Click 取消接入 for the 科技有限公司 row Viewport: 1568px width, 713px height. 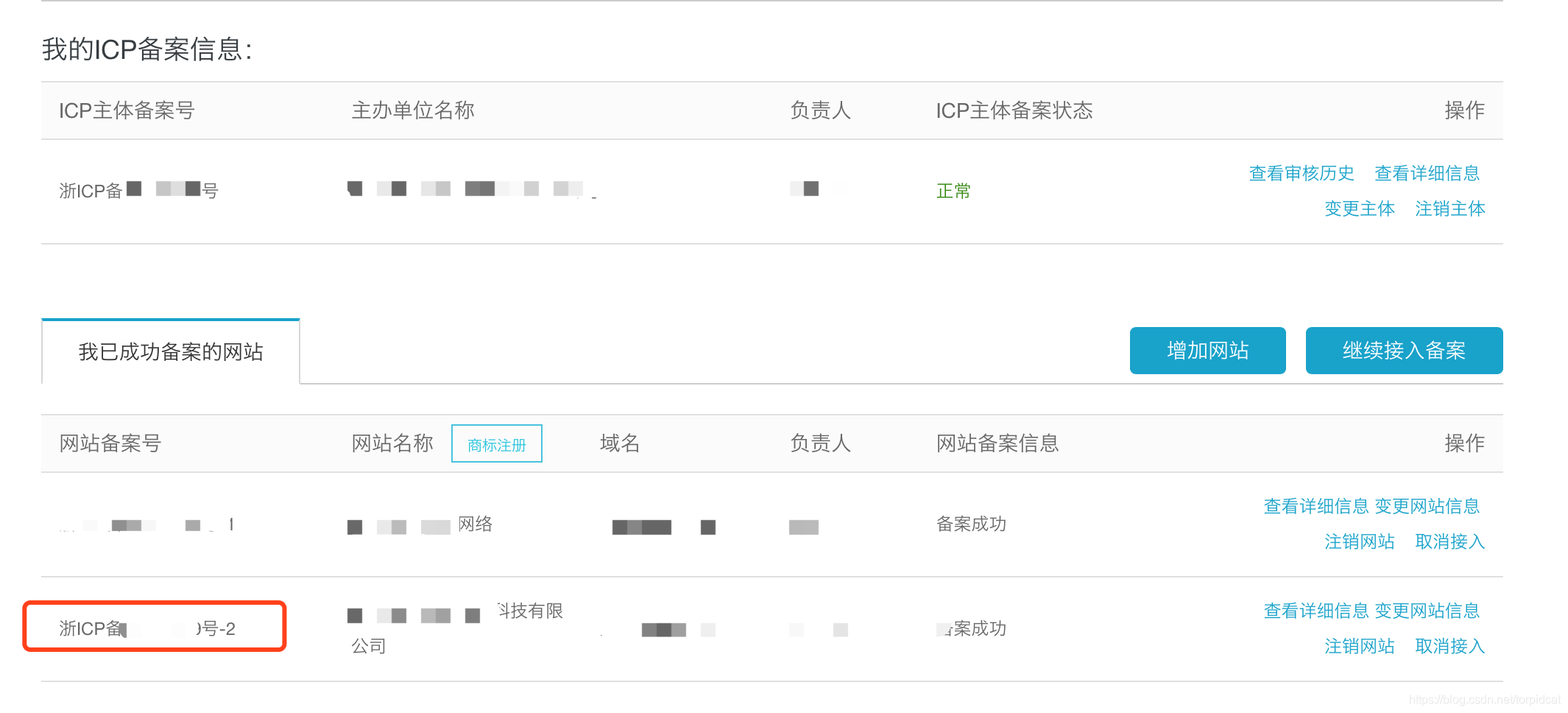[x=1449, y=646]
